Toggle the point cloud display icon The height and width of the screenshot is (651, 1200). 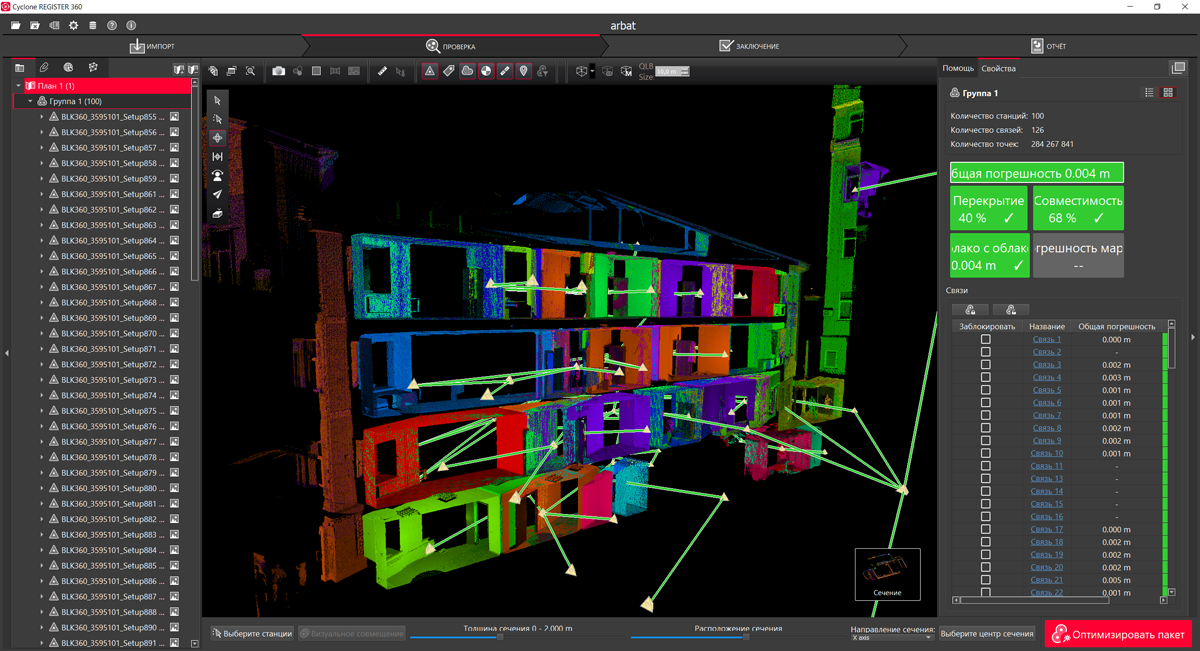tap(467, 71)
